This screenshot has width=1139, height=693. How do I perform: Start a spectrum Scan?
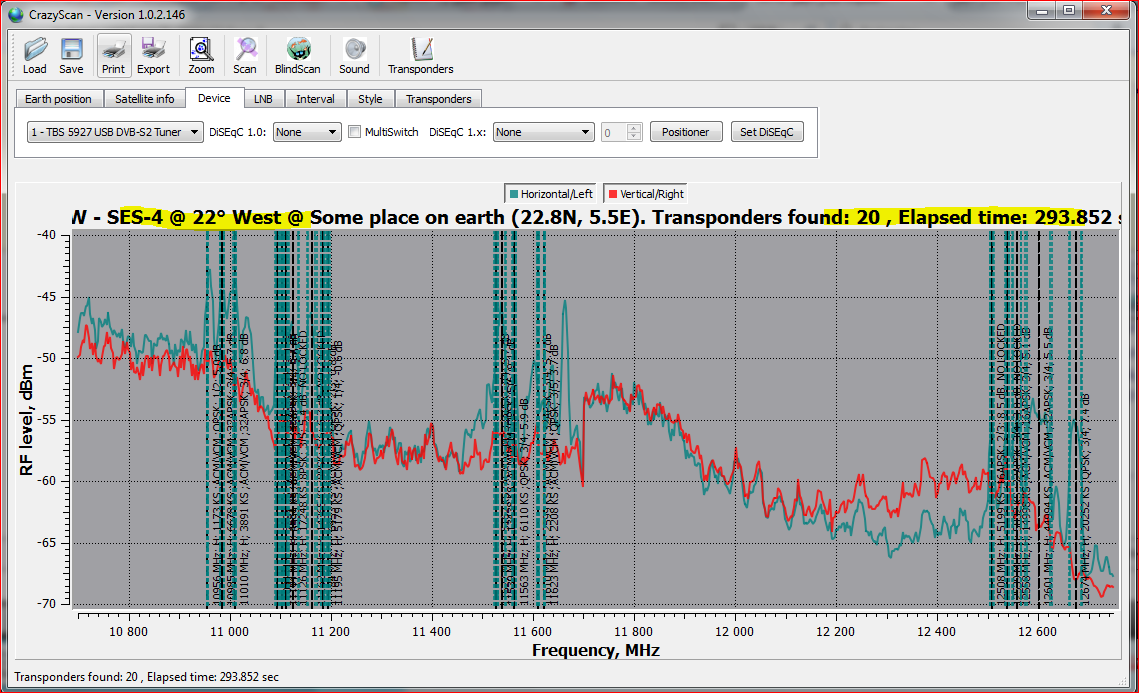click(x=245, y=55)
